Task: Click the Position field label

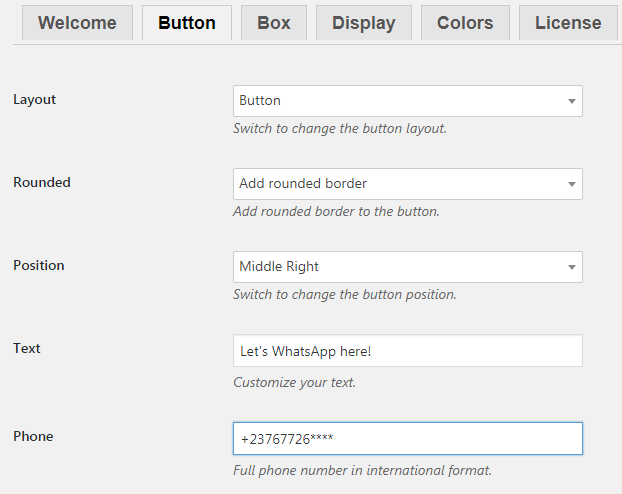Action: click(x=39, y=265)
